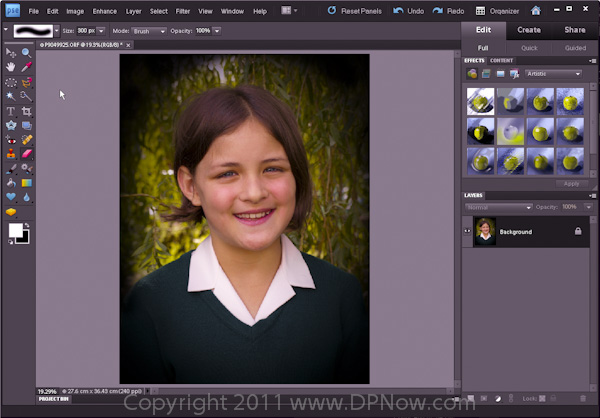
Task: Pick the Hand tool
Action: pos(11,68)
